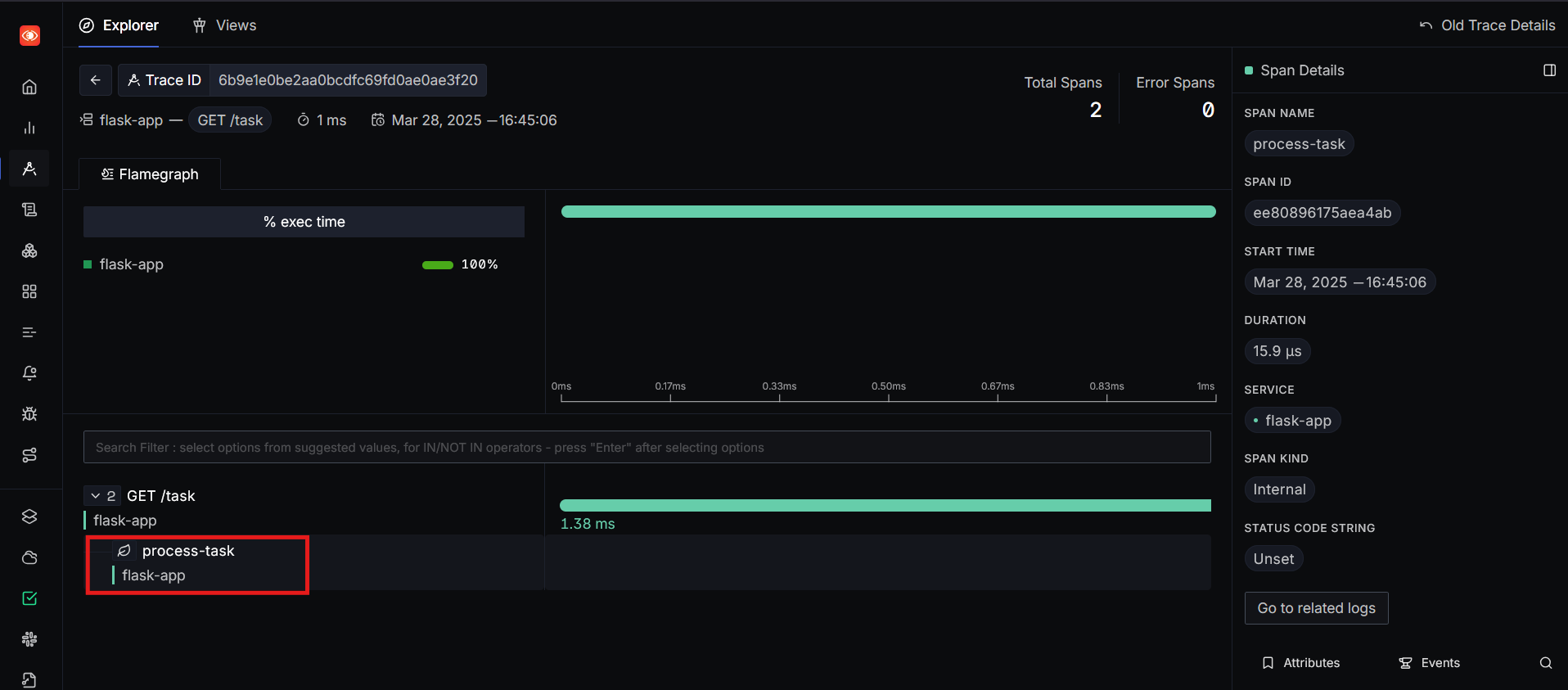Click flask-app green exec time bar
Screen dimensions: 1568x690
pyautogui.click(x=438, y=265)
